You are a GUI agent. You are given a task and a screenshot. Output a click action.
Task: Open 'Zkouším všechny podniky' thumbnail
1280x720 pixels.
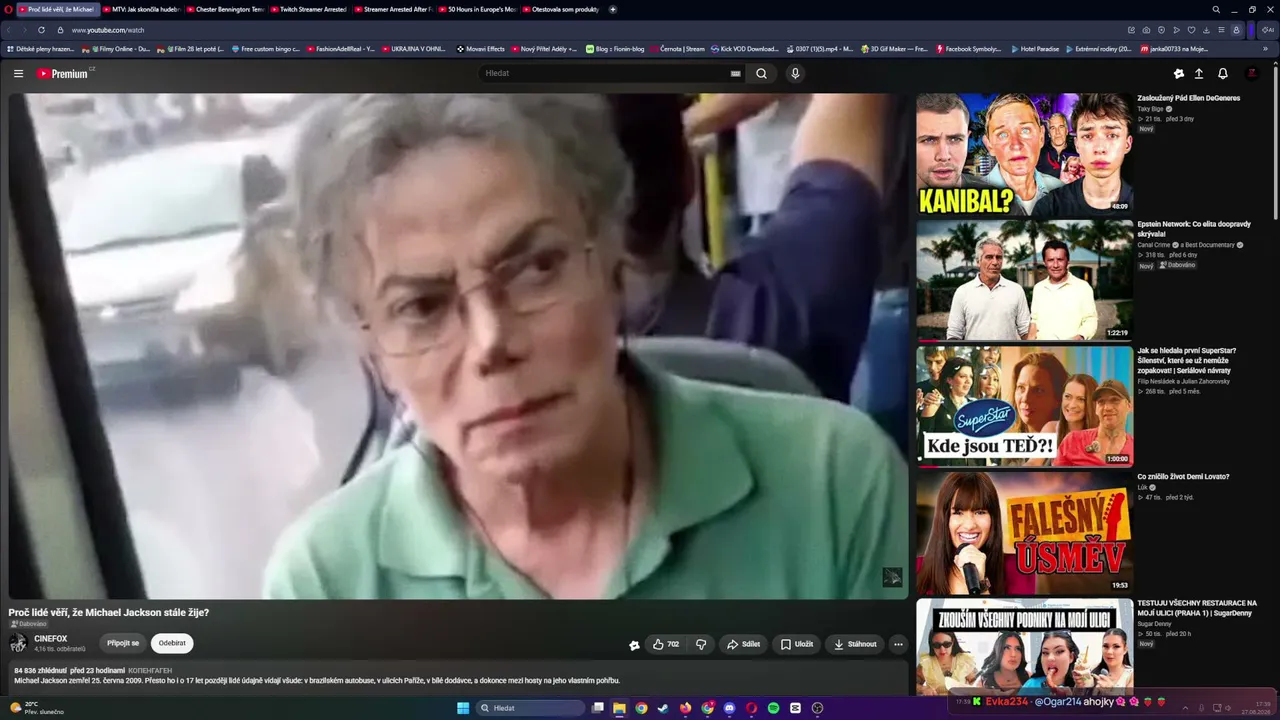click(x=1025, y=647)
